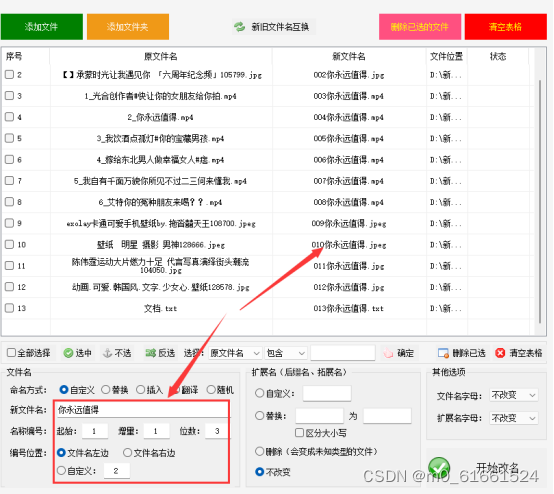This screenshot has width=554, height=494.
Task: Select extension 自定义 radio option
Action: pos(260,393)
